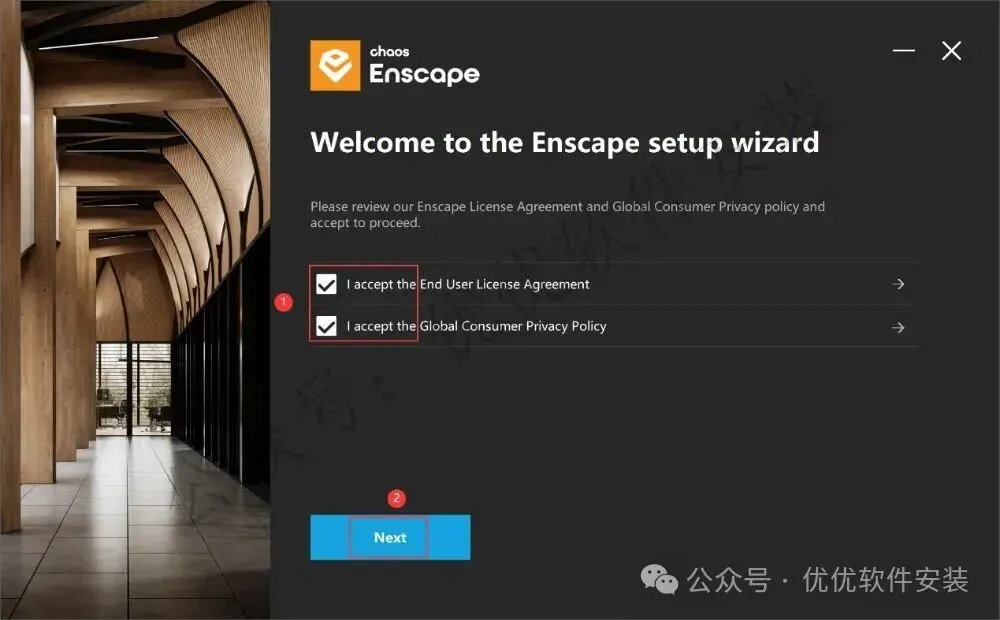
Task: Click the small 'chaos' brand text
Action: pos(390,52)
